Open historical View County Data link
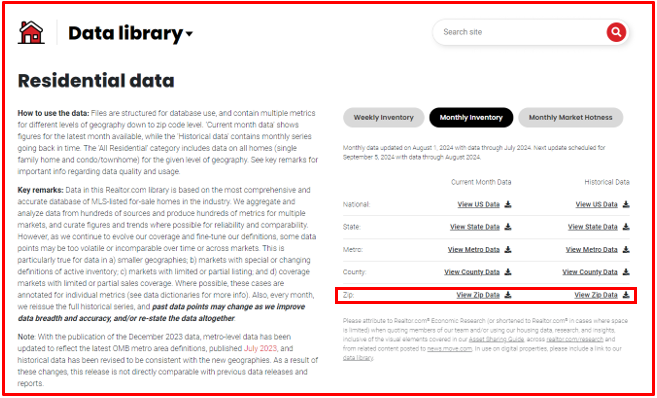 pyautogui.click(x=590, y=272)
